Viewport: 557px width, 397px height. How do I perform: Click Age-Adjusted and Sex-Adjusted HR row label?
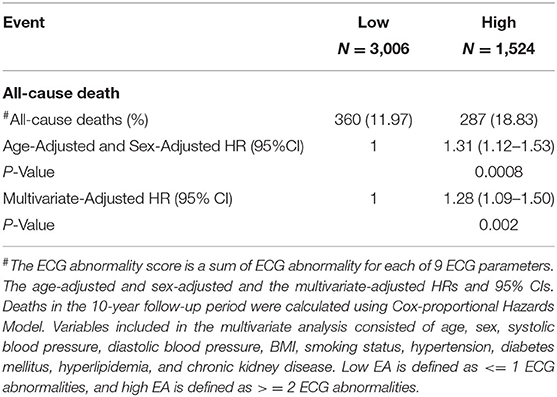153,146
